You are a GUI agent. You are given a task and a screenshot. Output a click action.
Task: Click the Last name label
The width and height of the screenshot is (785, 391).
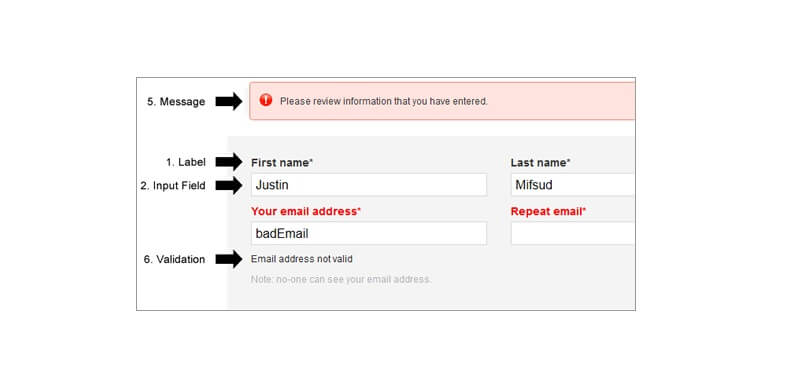(x=540, y=163)
